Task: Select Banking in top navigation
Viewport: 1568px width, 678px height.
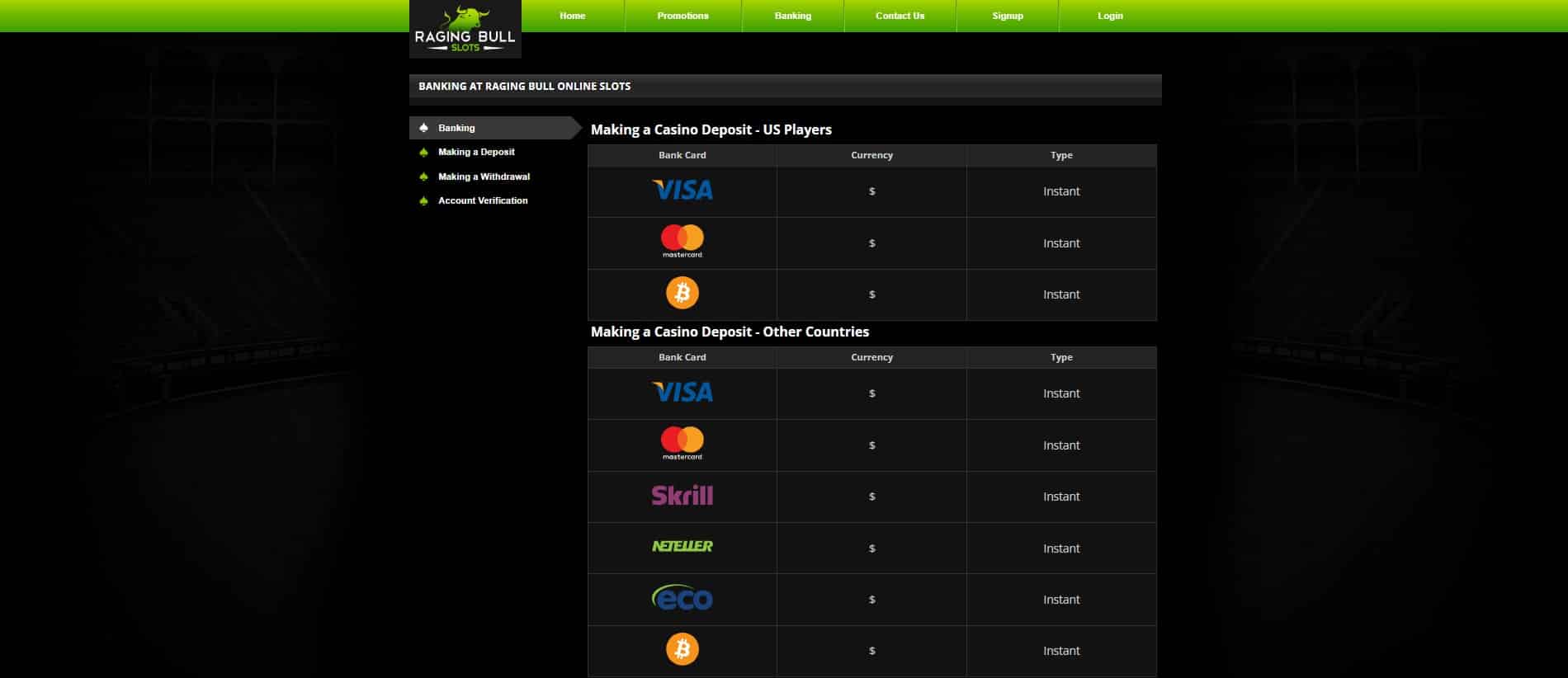Action: (x=793, y=16)
